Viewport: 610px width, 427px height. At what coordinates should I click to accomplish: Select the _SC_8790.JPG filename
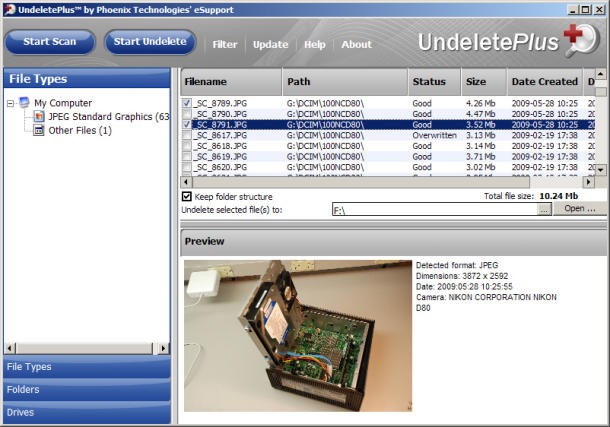[221, 114]
